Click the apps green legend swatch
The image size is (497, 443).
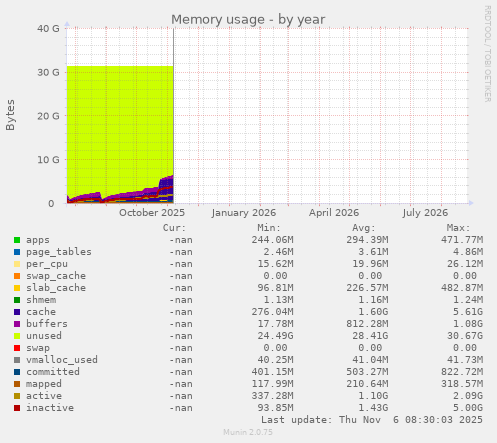[17, 240]
